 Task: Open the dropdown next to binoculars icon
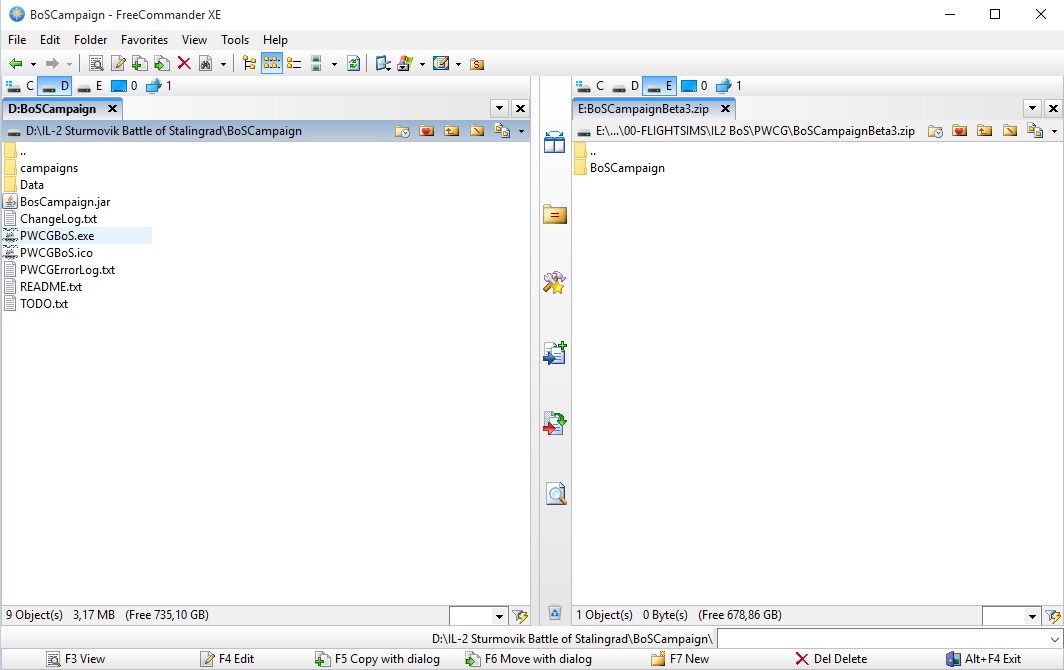click(x=223, y=64)
